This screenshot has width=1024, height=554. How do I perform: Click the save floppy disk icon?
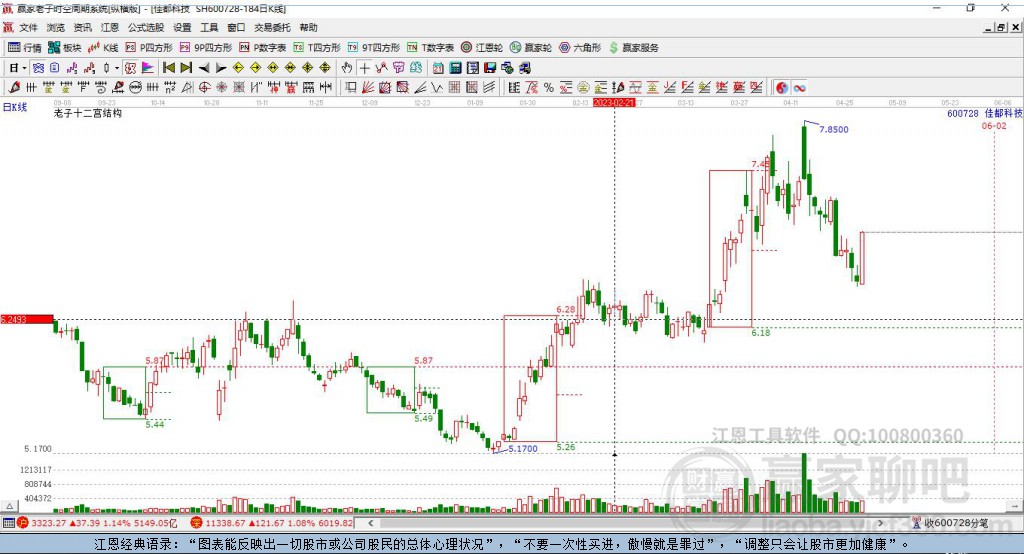tap(490, 68)
